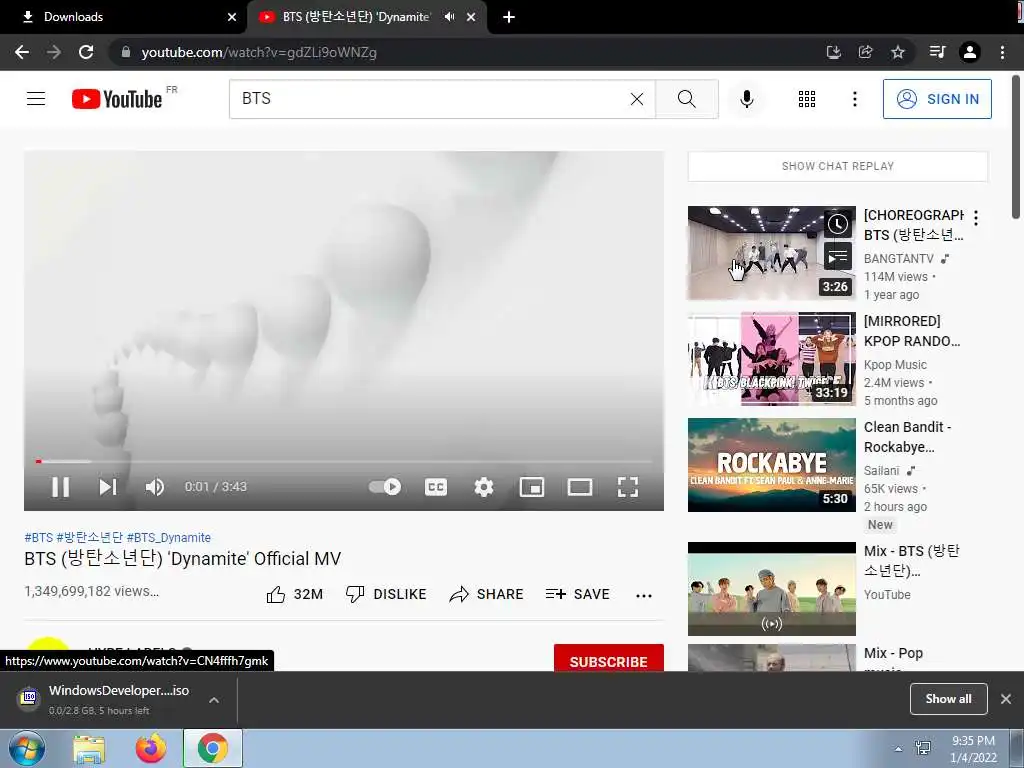
Task: Go to YouTube home via logo
Action: [x=117, y=99]
